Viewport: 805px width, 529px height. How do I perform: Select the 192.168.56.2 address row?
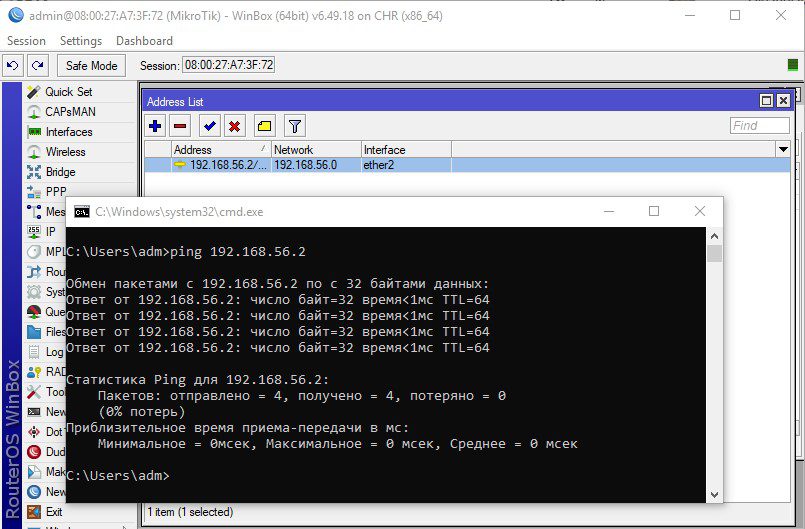coord(467,165)
